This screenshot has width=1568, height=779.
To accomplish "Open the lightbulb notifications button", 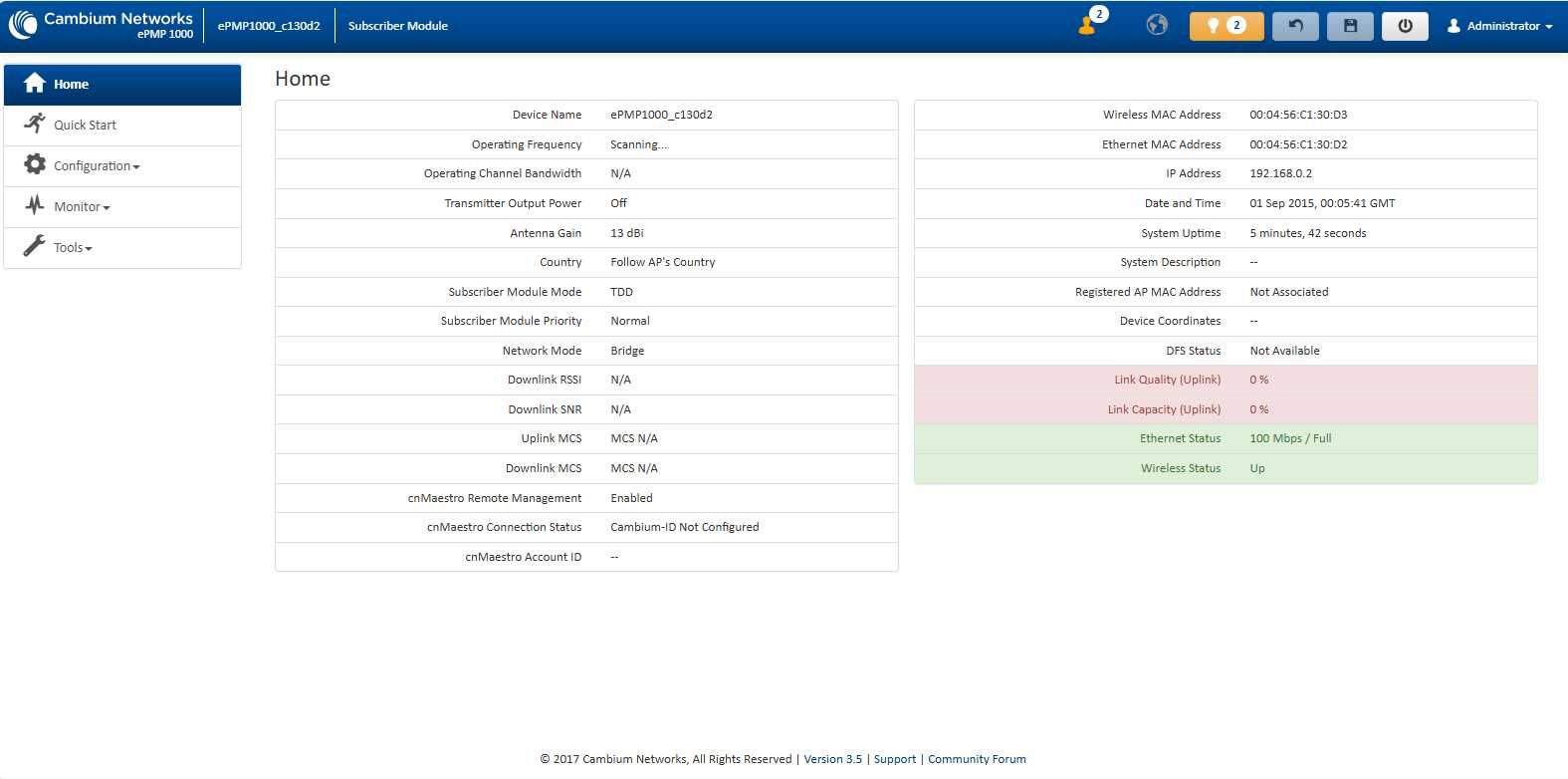I will [1227, 26].
